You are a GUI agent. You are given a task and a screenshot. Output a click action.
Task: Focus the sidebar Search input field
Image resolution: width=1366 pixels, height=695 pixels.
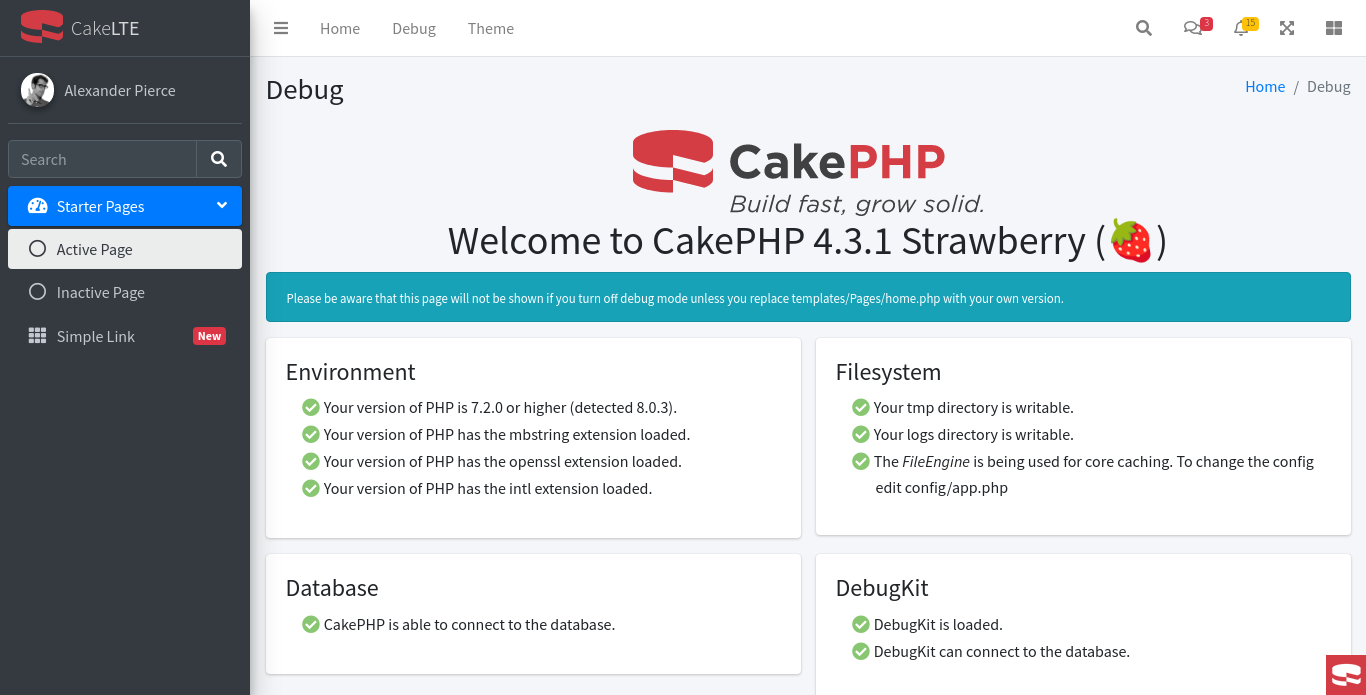102,159
